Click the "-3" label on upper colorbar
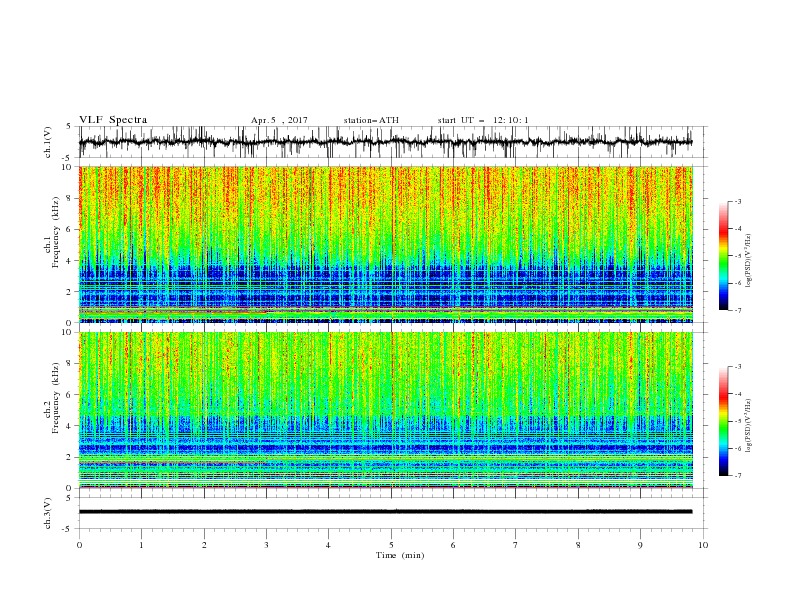The height and width of the screenshot is (612, 792). (737, 202)
